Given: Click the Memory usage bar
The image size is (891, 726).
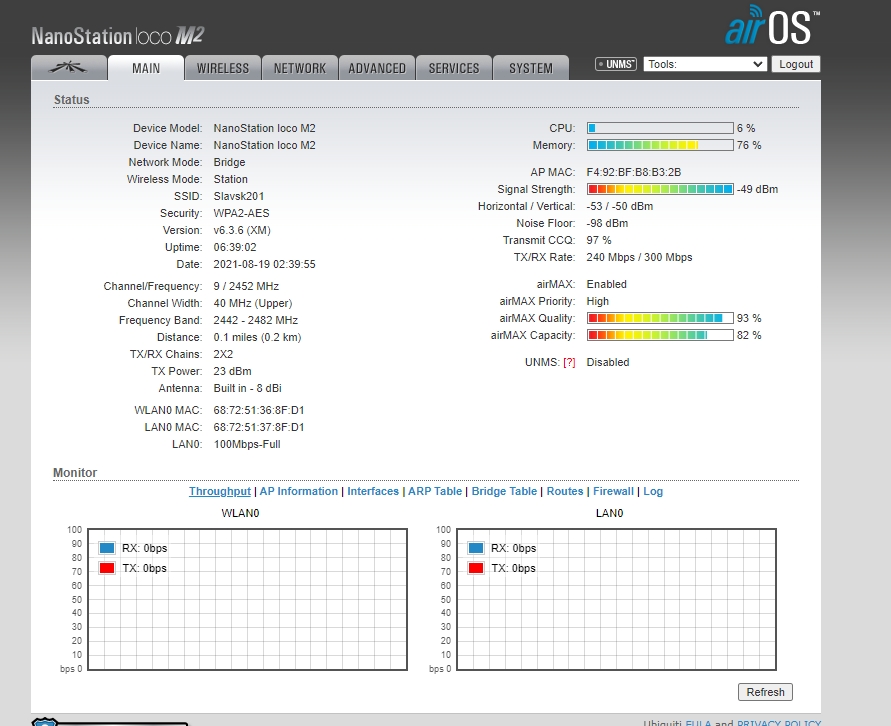Looking at the screenshot, I should coord(660,145).
